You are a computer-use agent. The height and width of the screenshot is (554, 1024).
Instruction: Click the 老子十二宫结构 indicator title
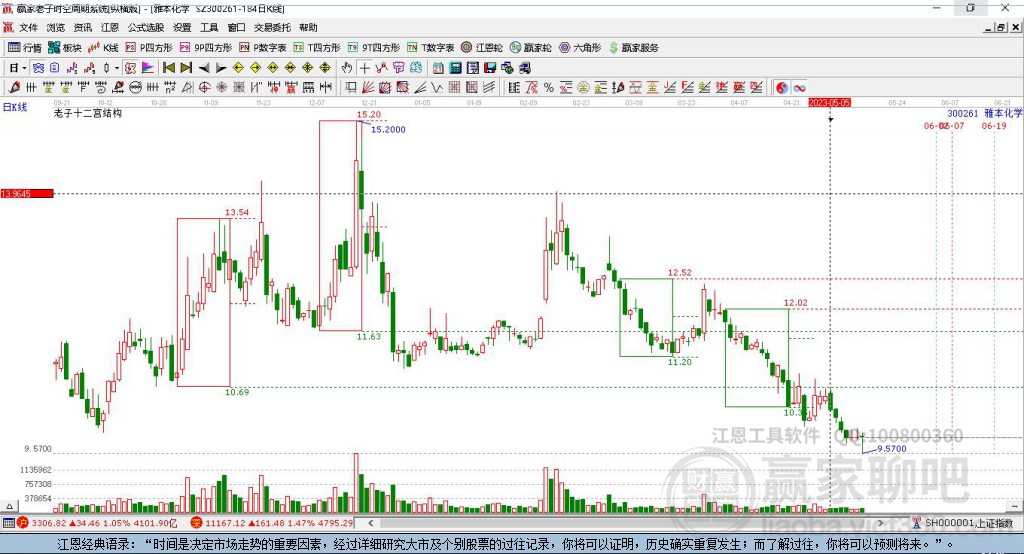88,113
